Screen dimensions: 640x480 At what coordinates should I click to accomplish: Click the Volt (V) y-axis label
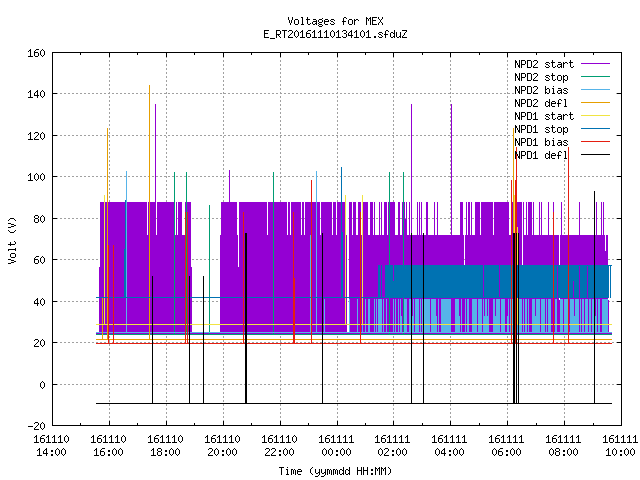pyautogui.click(x=12, y=241)
